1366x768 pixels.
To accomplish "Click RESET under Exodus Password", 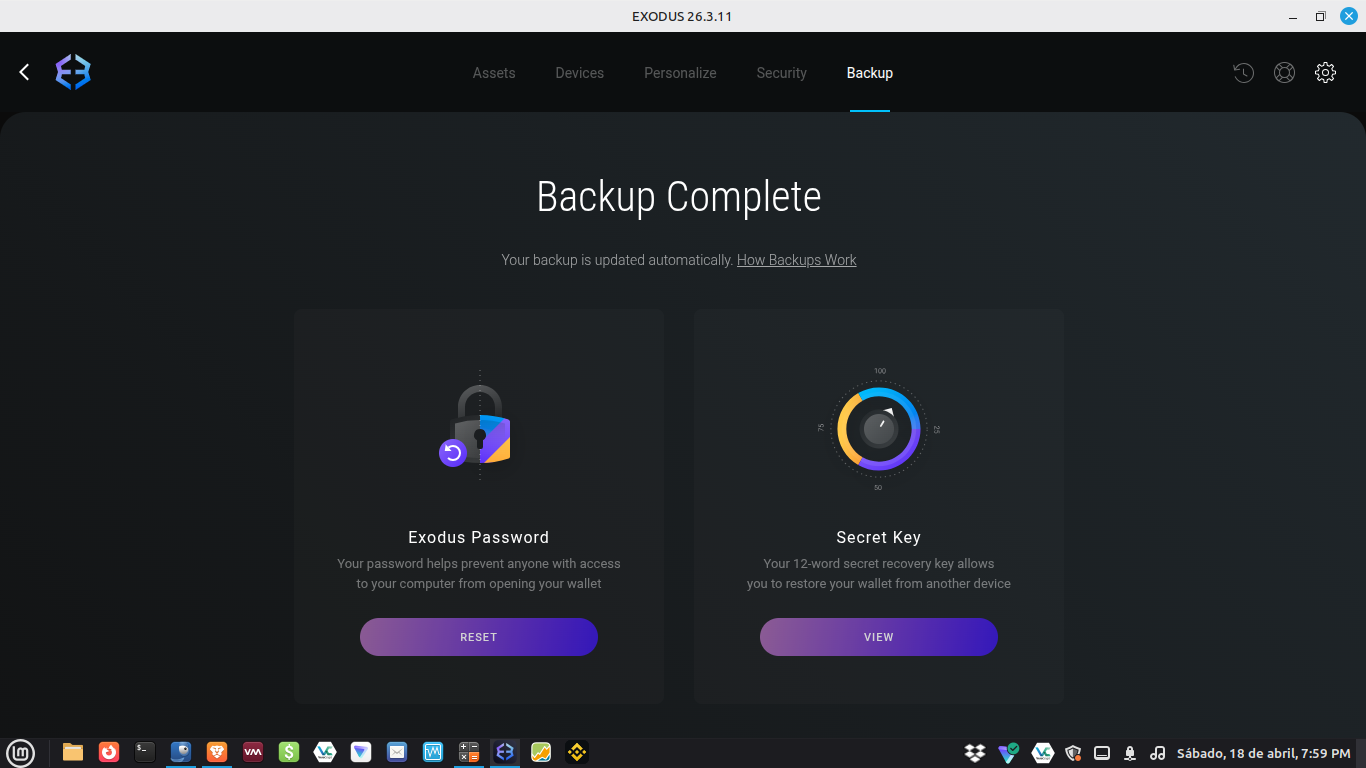I will point(479,637).
